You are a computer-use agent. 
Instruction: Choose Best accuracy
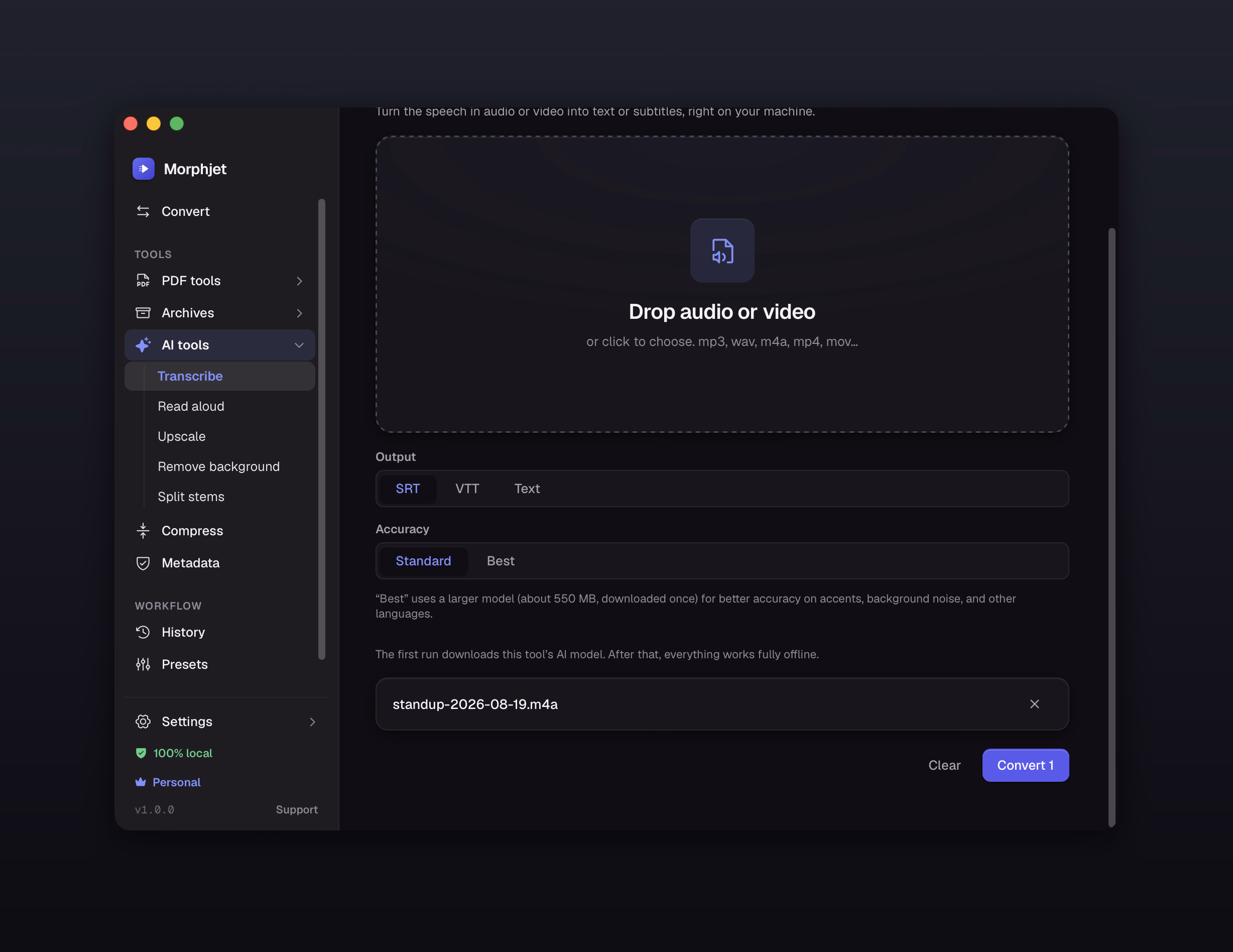[501, 561]
